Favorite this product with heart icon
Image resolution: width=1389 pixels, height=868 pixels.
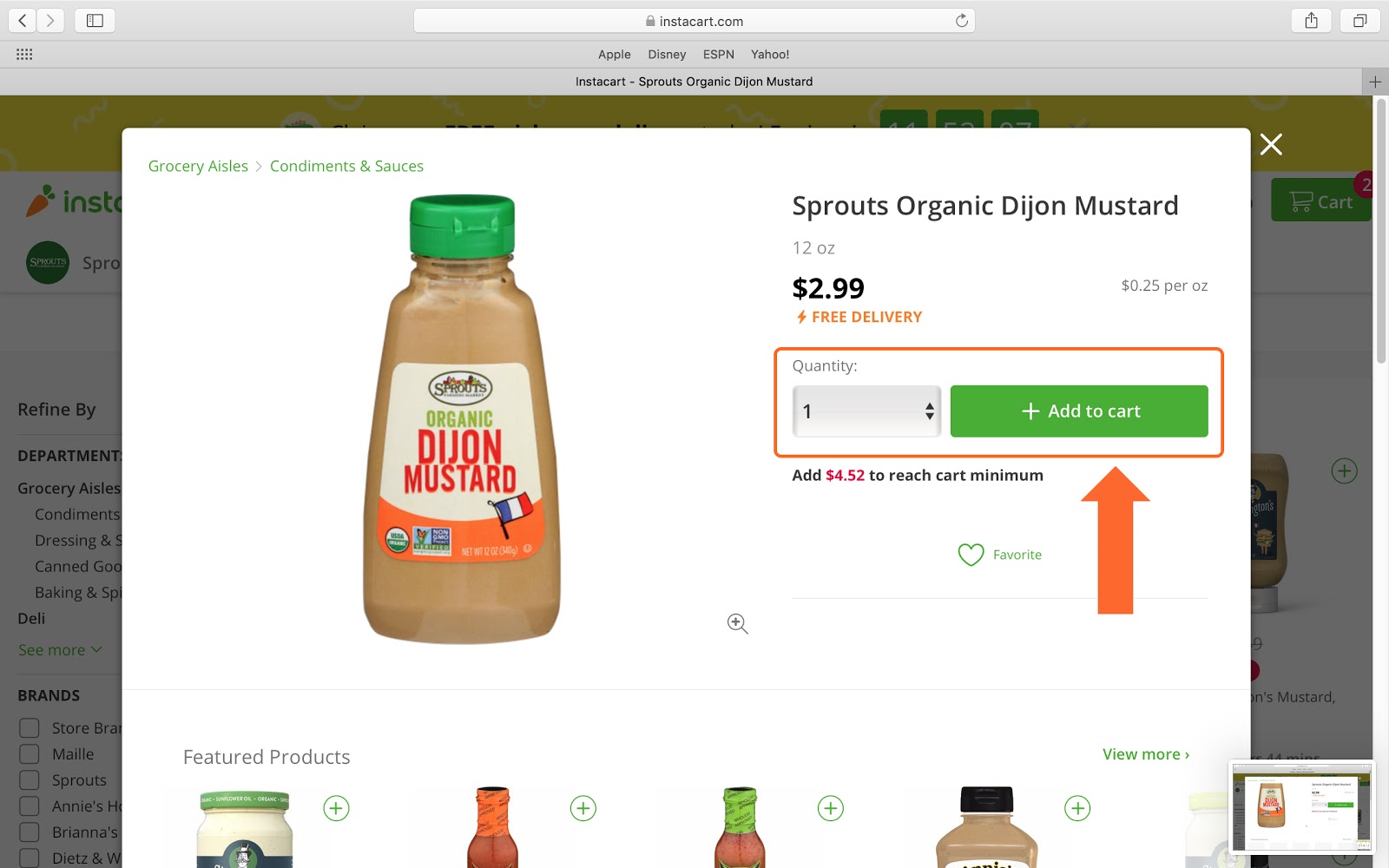(x=999, y=555)
